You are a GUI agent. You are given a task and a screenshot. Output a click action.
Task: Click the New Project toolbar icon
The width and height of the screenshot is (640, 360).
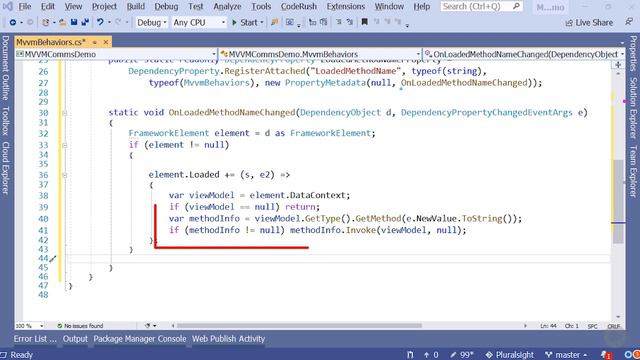pos(45,22)
